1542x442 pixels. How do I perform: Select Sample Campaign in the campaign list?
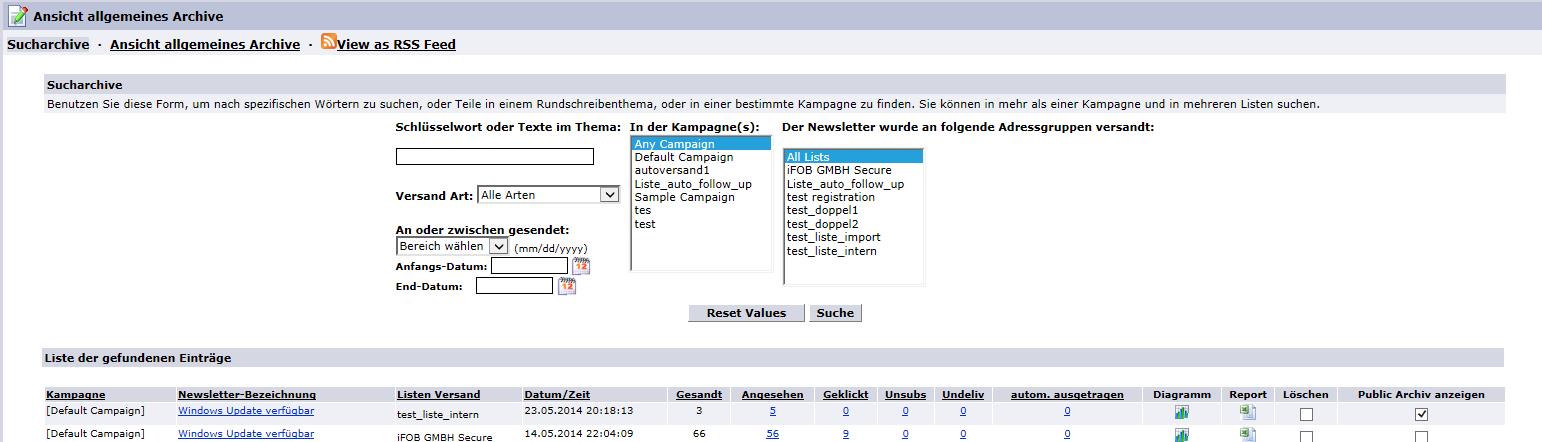(684, 197)
